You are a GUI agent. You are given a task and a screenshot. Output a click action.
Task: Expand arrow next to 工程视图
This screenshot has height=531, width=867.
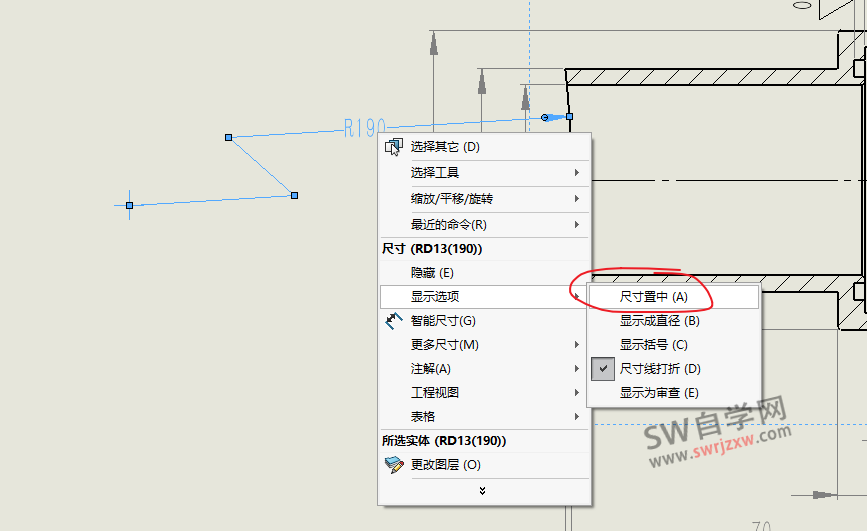pyautogui.click(x=577, y=393)
